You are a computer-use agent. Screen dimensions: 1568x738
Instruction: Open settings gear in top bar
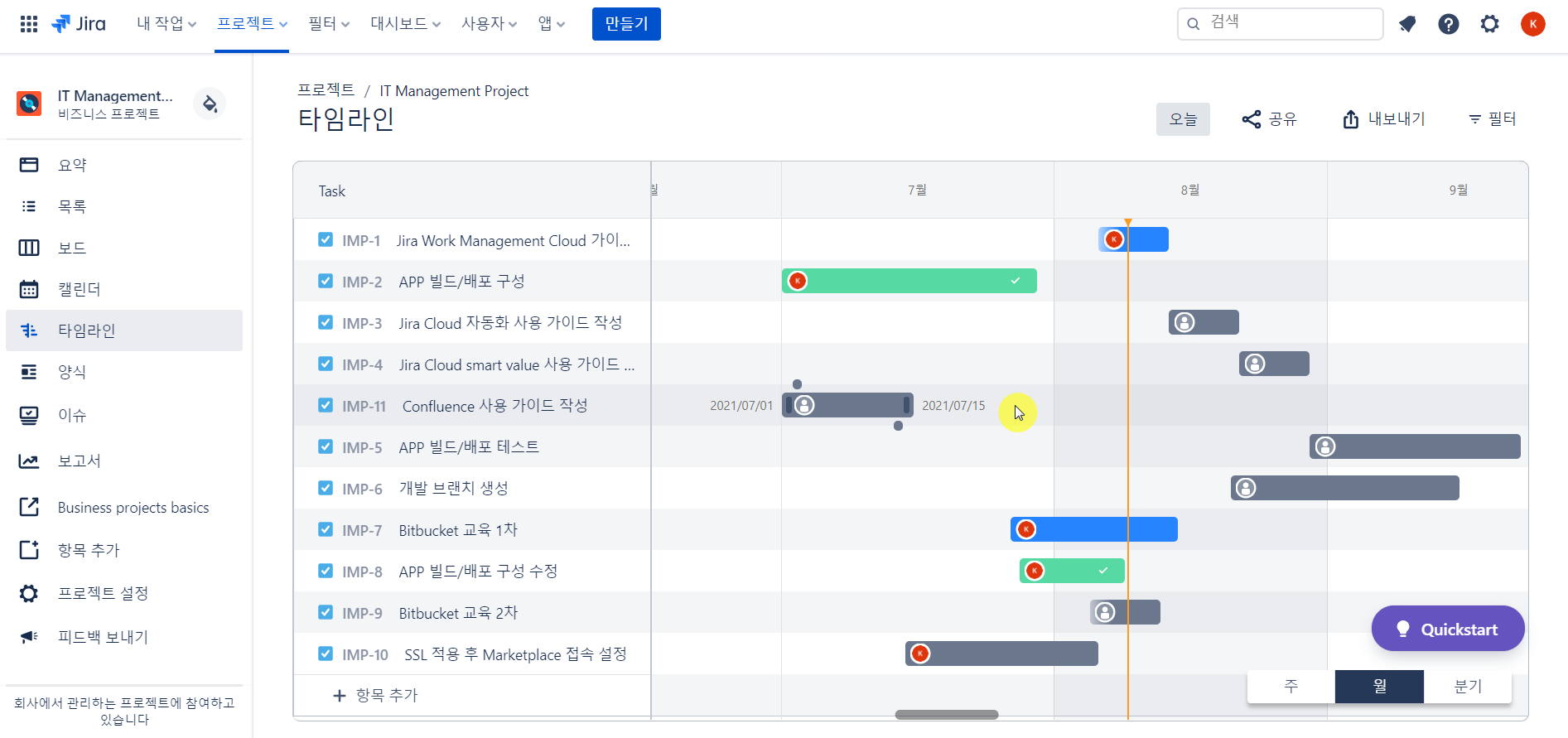coord(1490,24)
